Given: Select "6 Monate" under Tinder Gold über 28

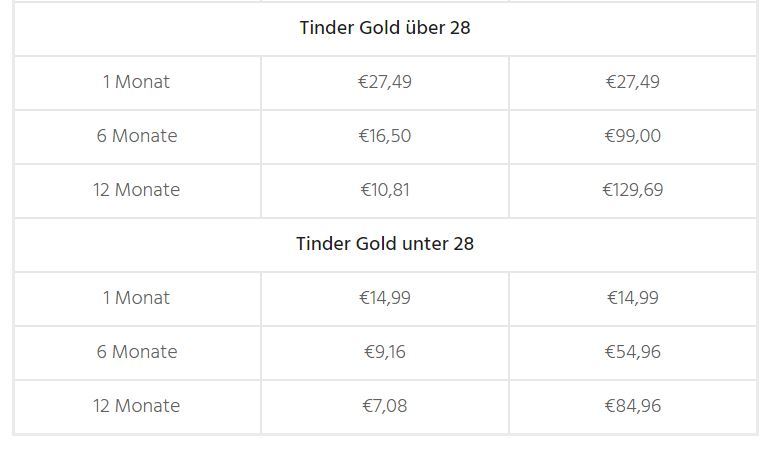Looking at the screenshot, I should pos(136,136).
